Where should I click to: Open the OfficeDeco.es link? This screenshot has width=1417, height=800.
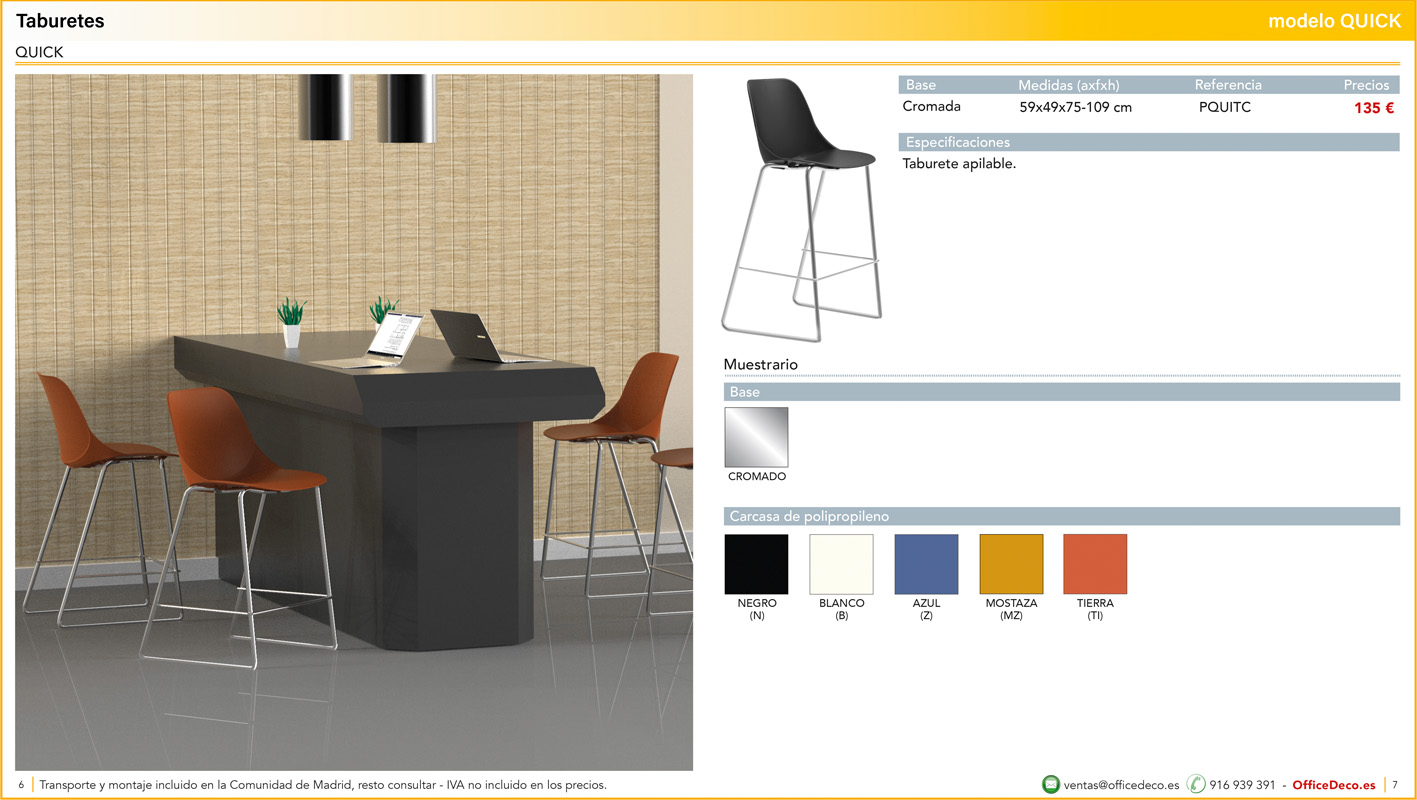[1334, 785]
